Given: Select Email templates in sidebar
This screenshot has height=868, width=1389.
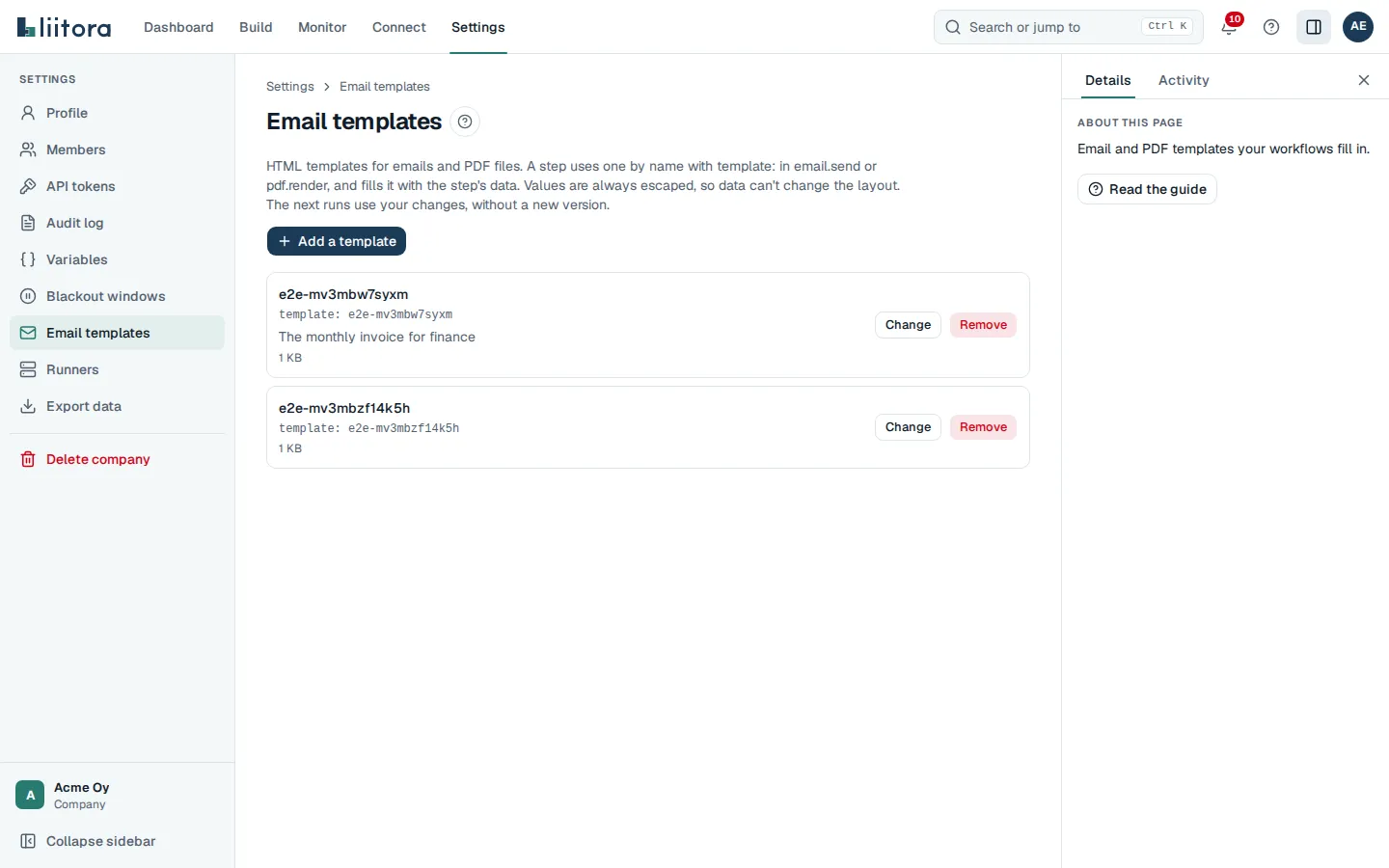Looking at the screenshot, I should point(117,333).
